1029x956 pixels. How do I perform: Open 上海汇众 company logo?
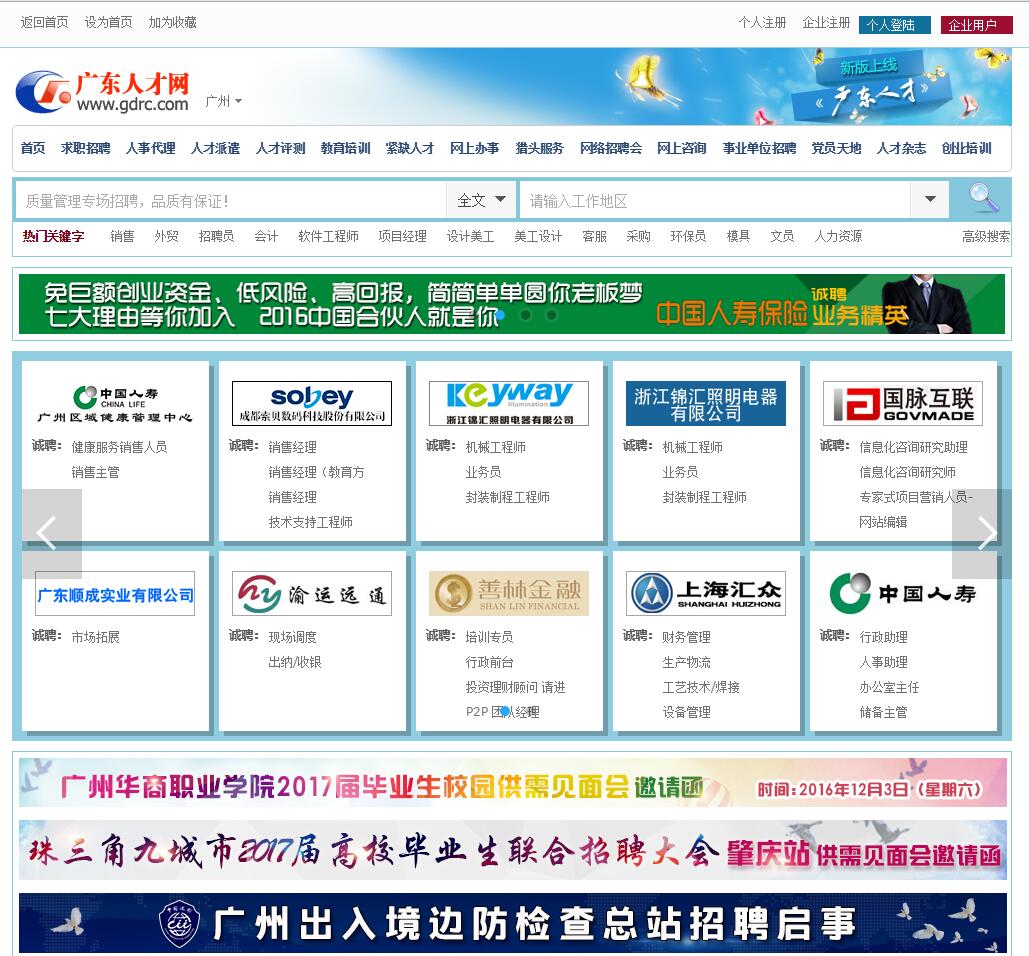705,593
